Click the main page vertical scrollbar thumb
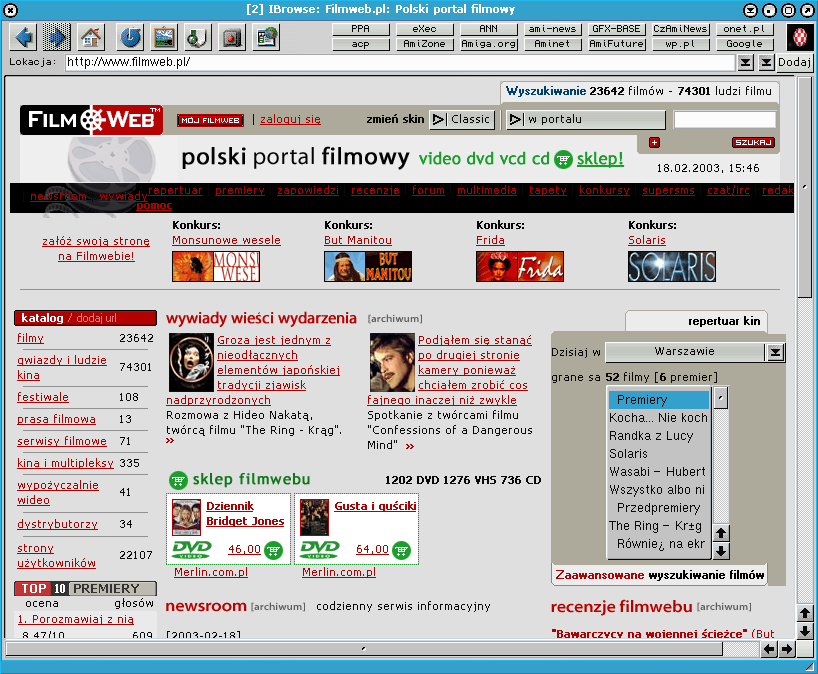Screen dimensions: 818x674 [804, 188]
